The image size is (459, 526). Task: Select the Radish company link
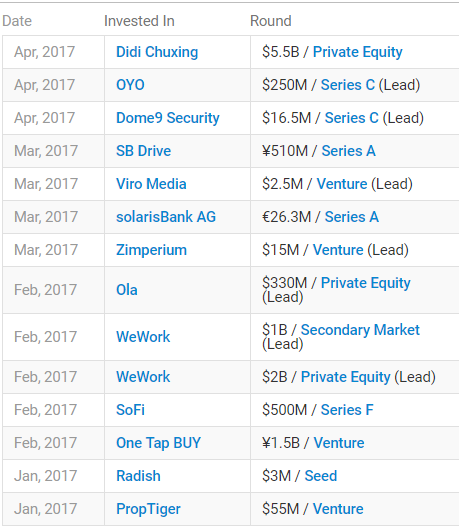pyautogui.click(x=138, y=476)
